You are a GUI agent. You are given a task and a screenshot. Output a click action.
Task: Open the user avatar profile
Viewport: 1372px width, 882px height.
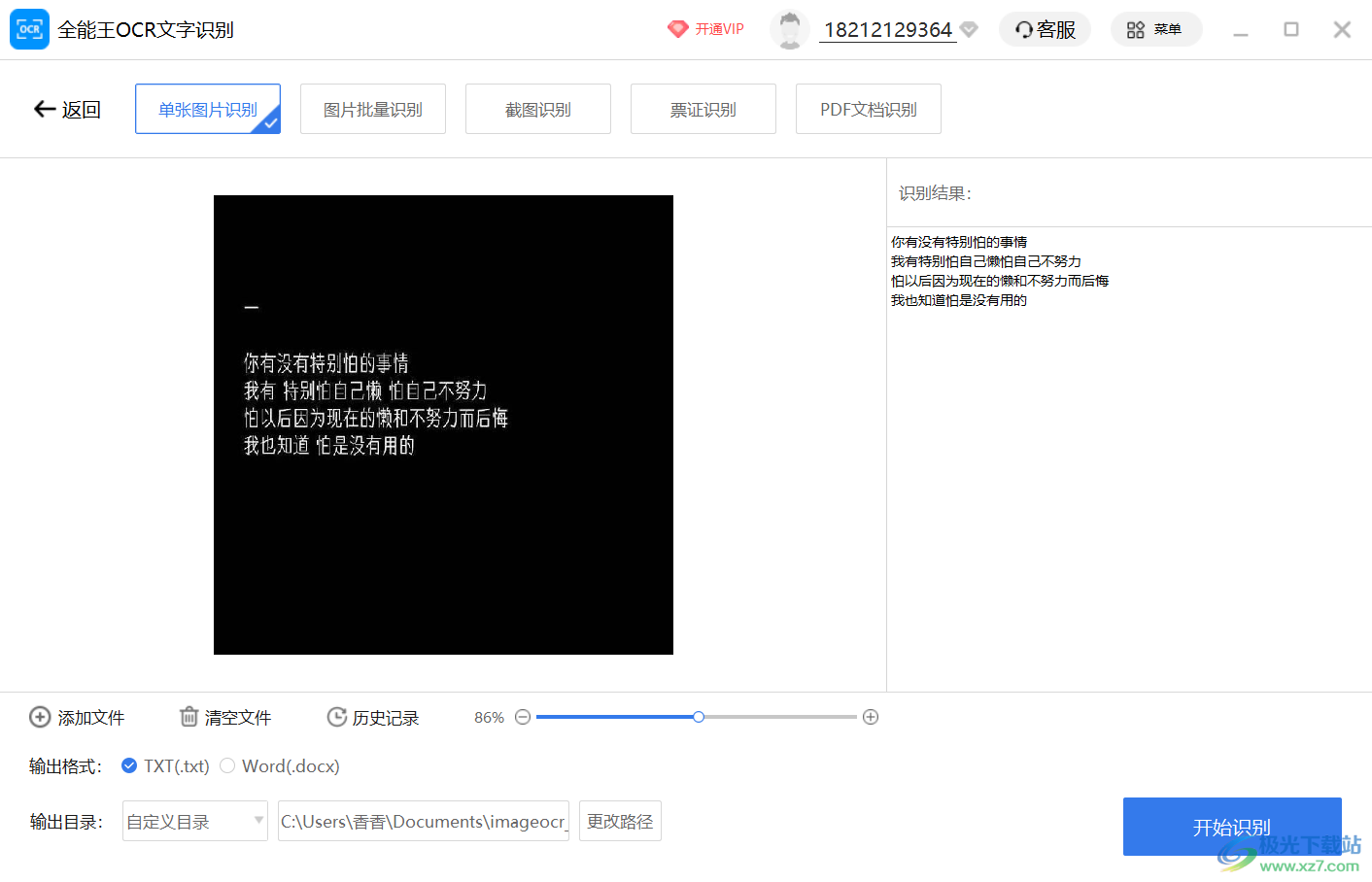[x=790, y=29]
